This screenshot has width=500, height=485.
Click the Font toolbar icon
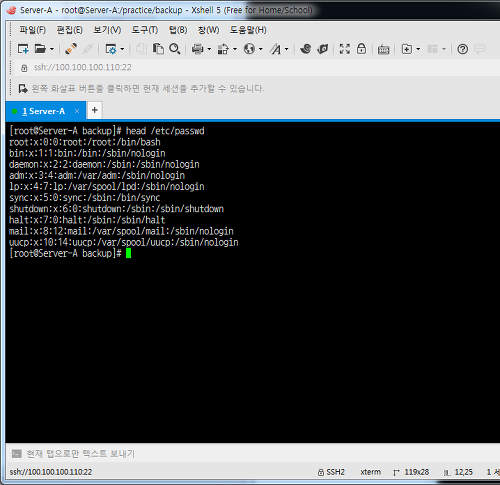pyautogui.click(x=276, y=49)
